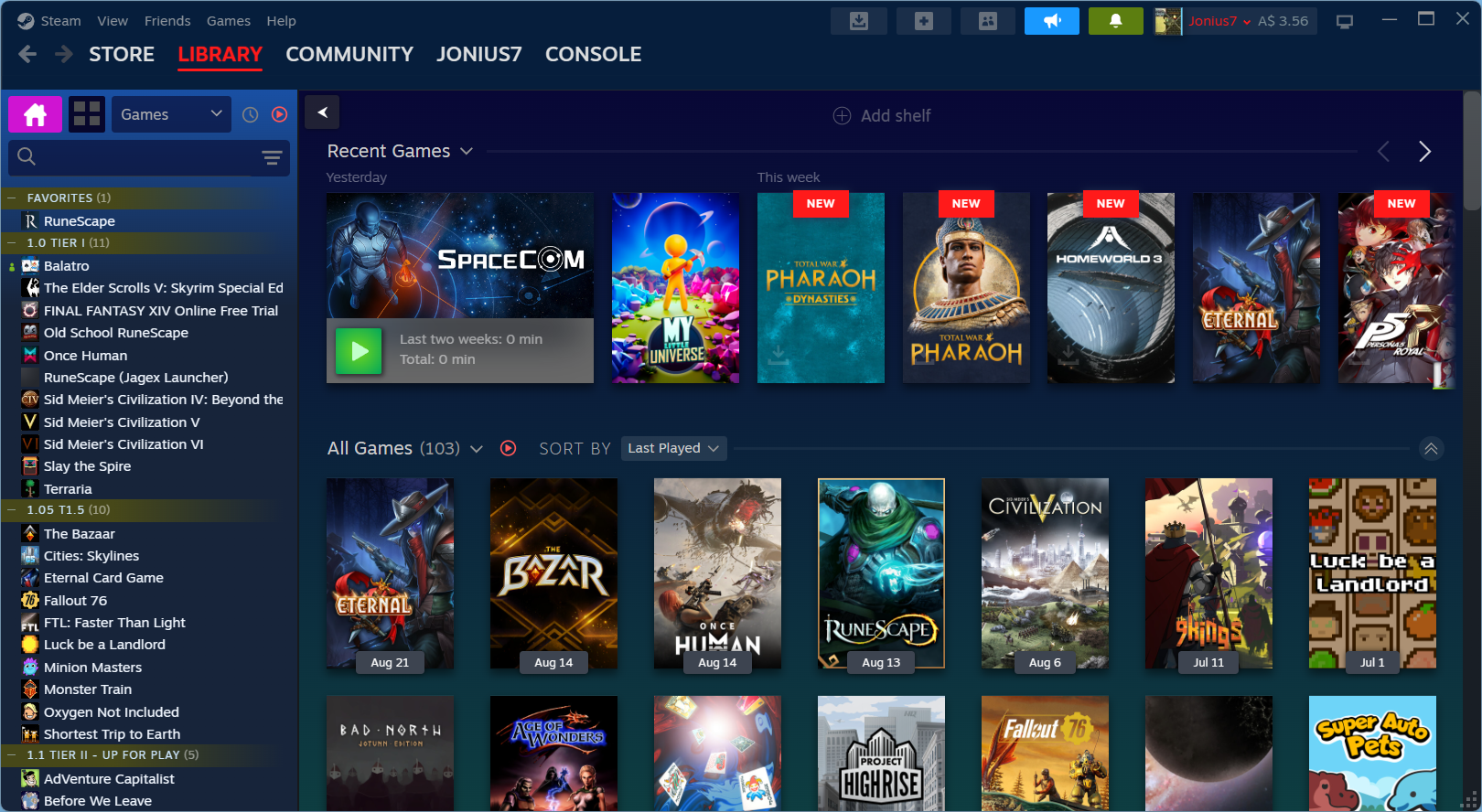The height and width of the screenshot is (812, 1482).
Task: Switch to the COMMUNITY tab
Action: [x=349, y=54]
